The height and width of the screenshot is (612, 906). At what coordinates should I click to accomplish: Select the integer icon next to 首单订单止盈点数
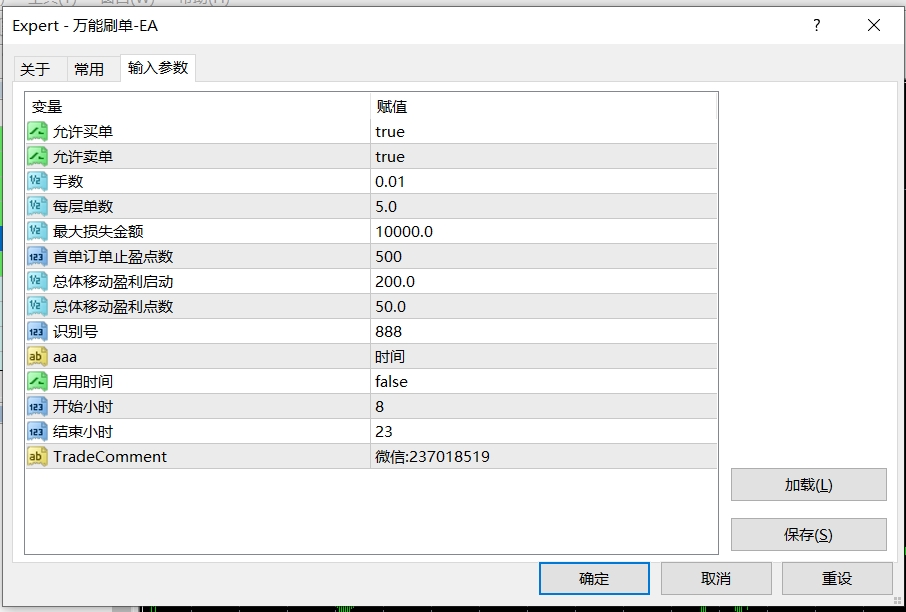pyautogui.click(x=37, y=256)
